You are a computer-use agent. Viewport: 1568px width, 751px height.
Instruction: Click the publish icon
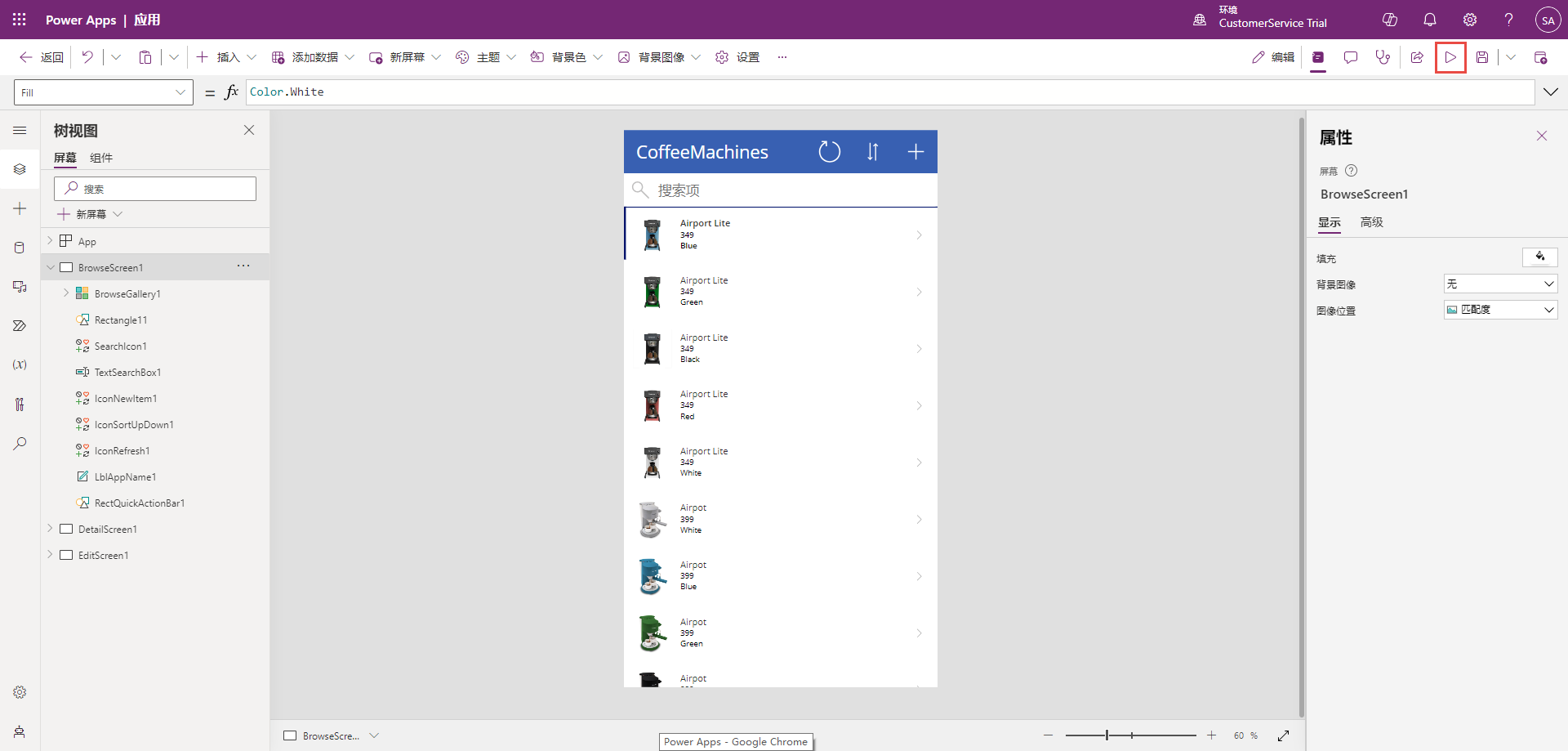pos(1541,57)
